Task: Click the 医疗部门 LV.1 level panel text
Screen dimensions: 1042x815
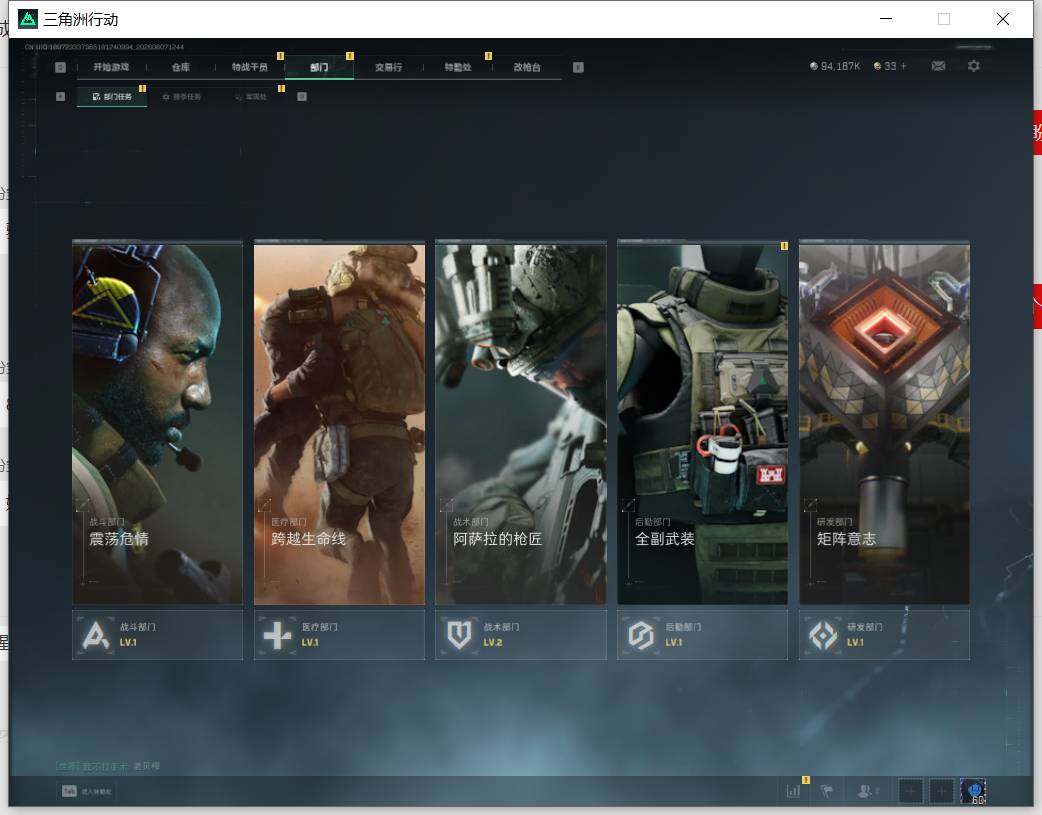Action: pyautogui.click(x=319, y=635)
